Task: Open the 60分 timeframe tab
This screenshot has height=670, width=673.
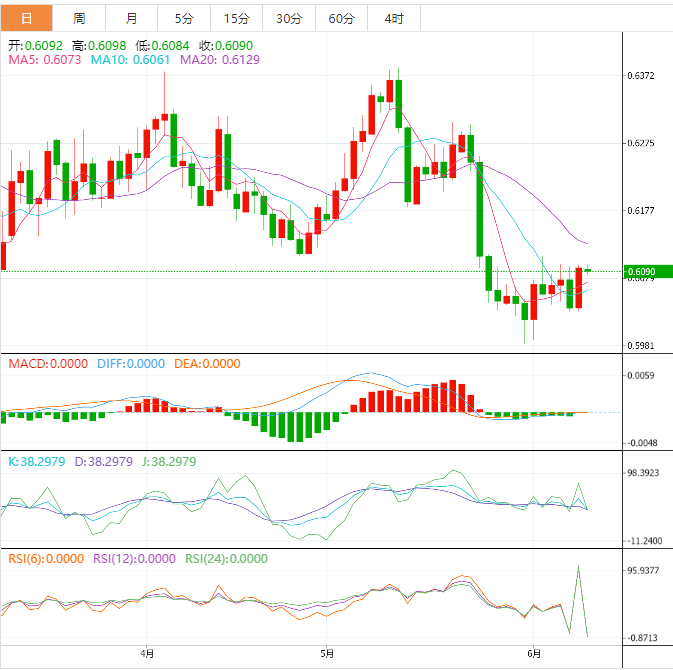Action: point(341,18)
